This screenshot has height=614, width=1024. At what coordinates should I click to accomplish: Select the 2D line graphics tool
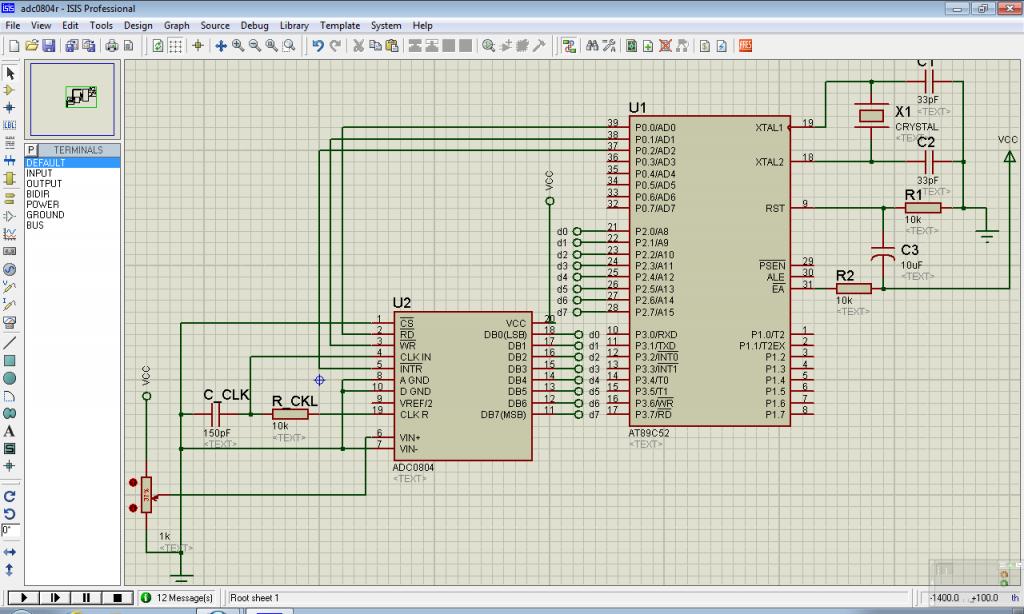(x=10, y=343)
